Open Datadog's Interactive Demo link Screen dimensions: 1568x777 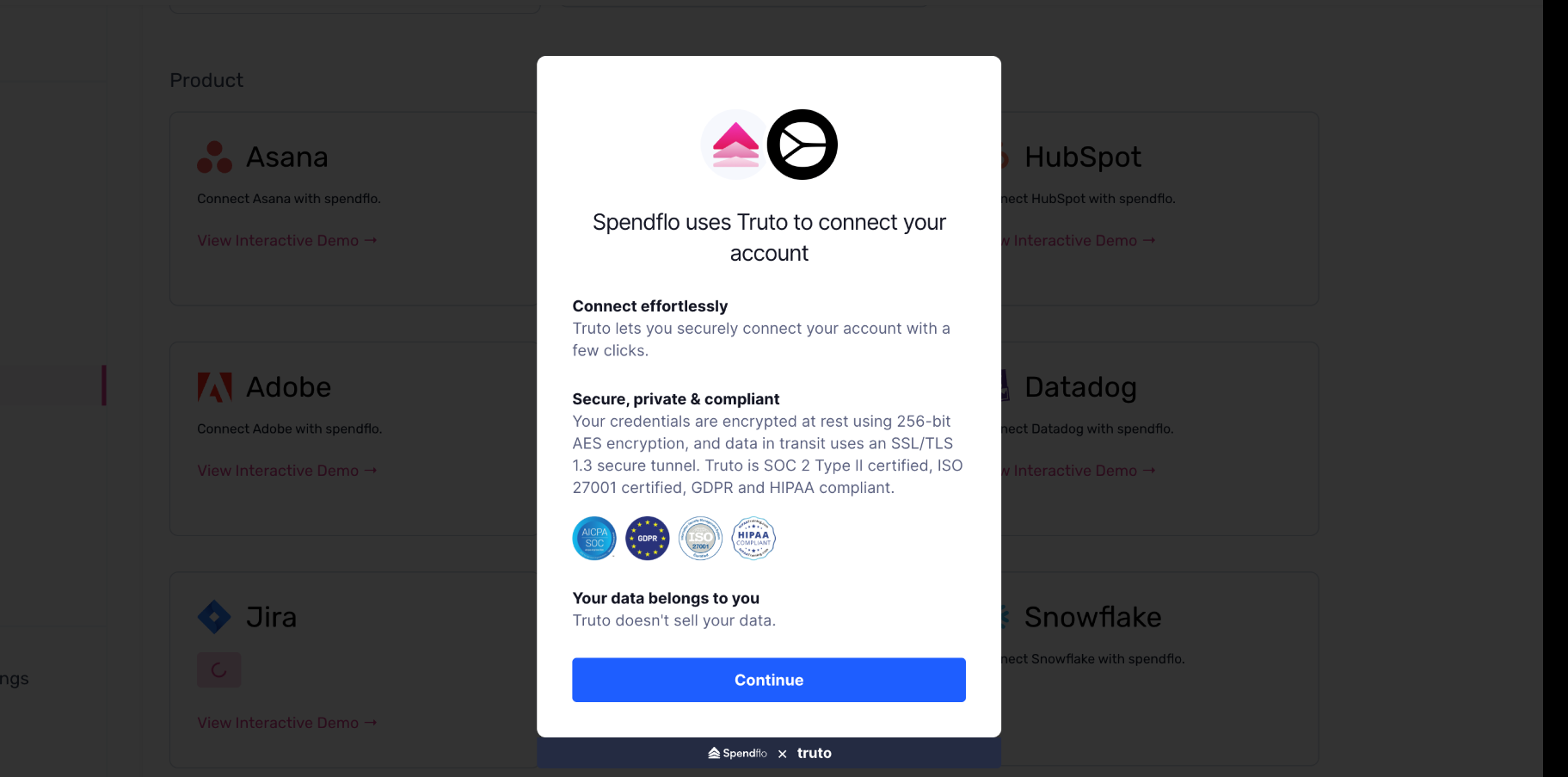point(1079,471)
